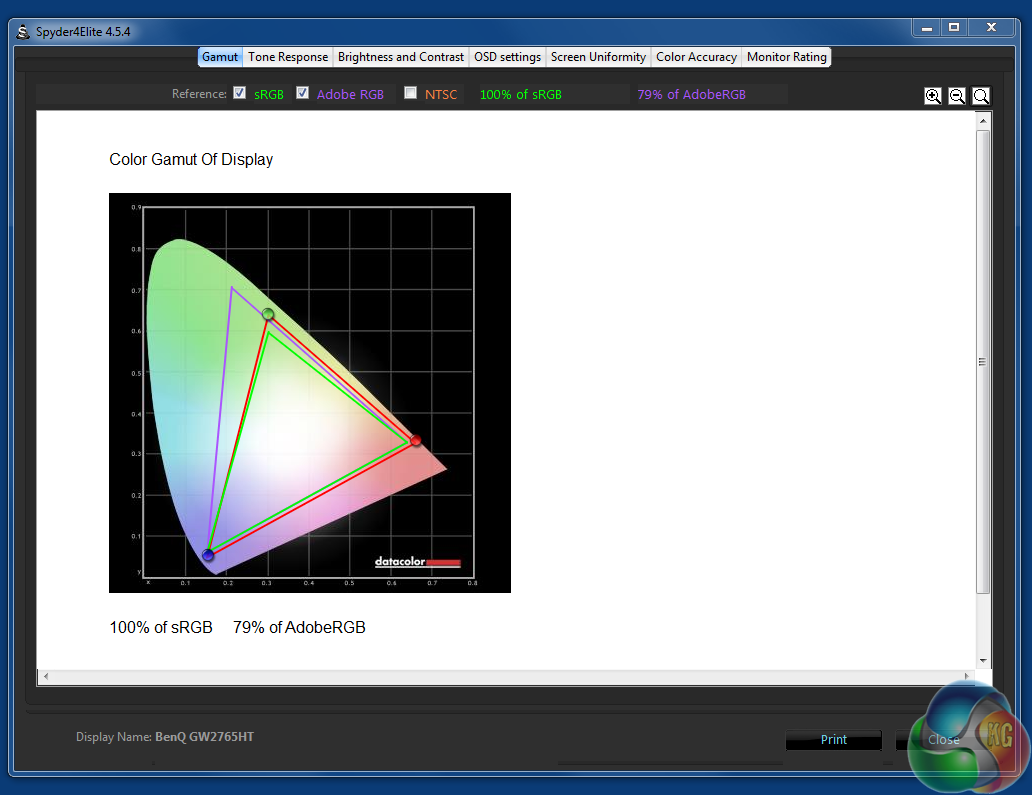Click the horizontal scrollbar right arrow

pyautogui.click(x=968, y=677)
